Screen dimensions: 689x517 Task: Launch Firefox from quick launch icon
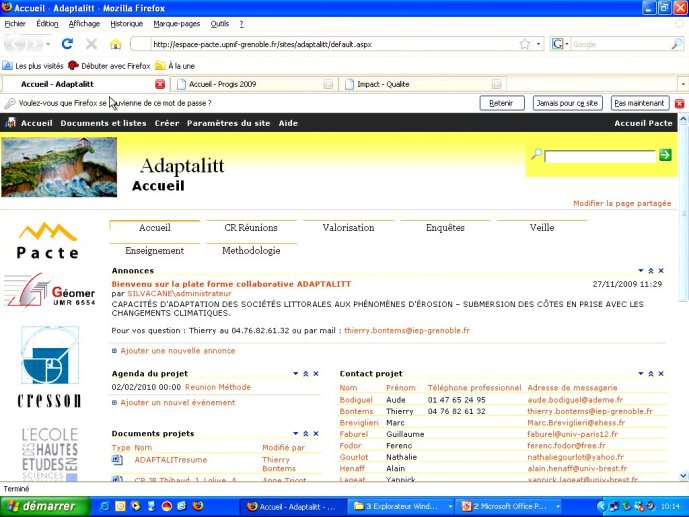[198, 506]
